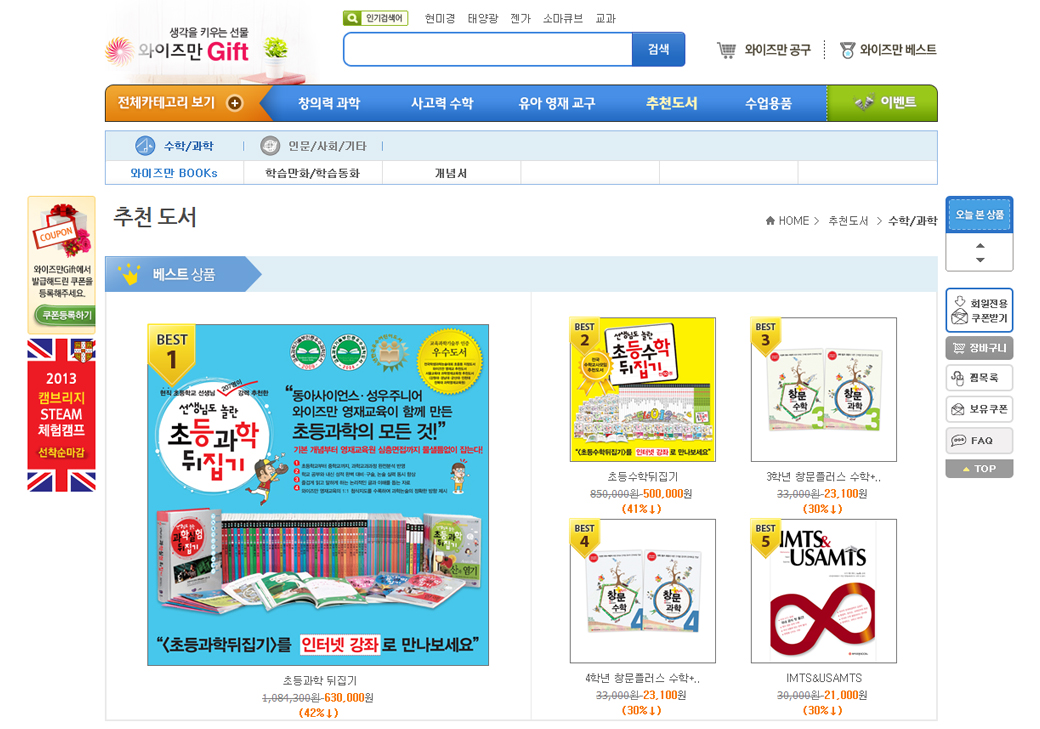Open the 장바구니 cart sidebar button
This screenshot has width=1040, height=729.
click(x=979, y=348)
